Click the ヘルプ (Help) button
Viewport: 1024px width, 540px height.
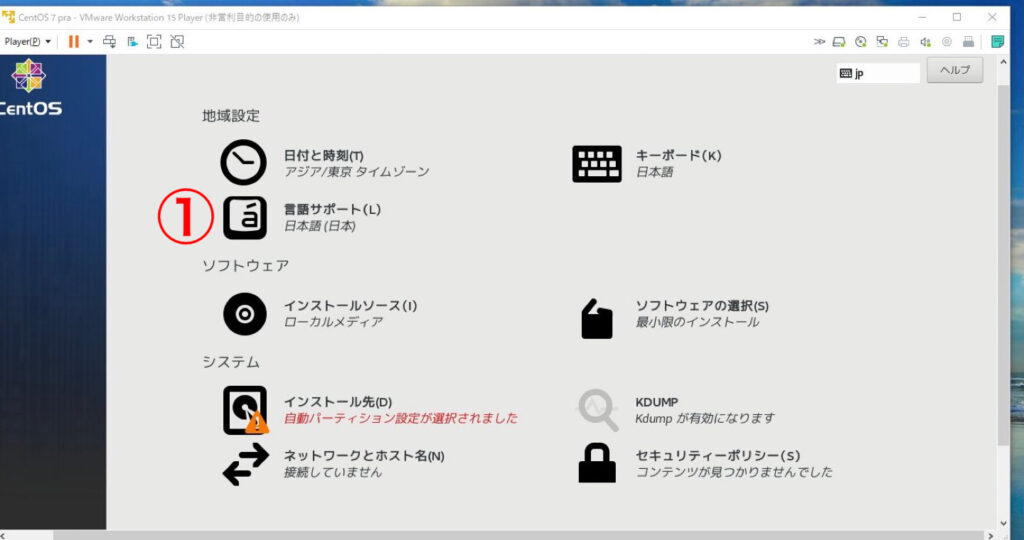pyautogui.click(x=954, y=70)
